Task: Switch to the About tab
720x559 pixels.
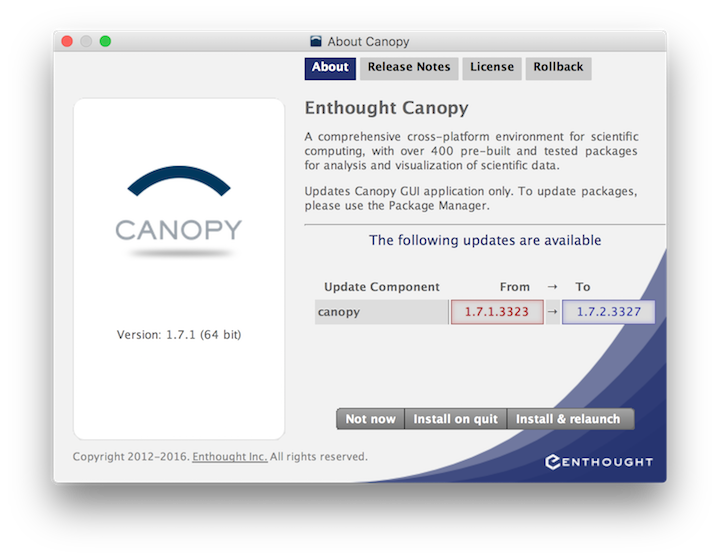Action: point(330,68)
